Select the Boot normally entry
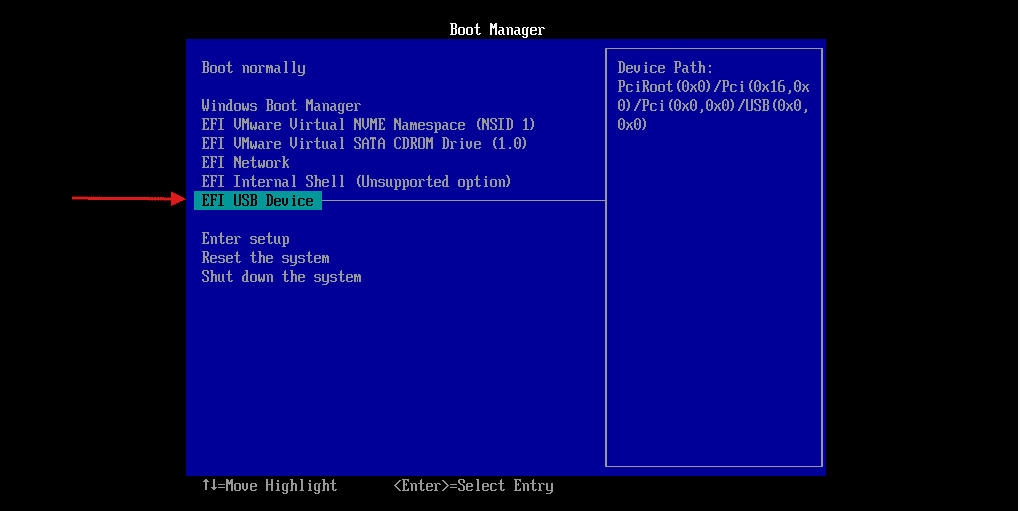This screenshot has height=511, width=1020. coord(253,68)
